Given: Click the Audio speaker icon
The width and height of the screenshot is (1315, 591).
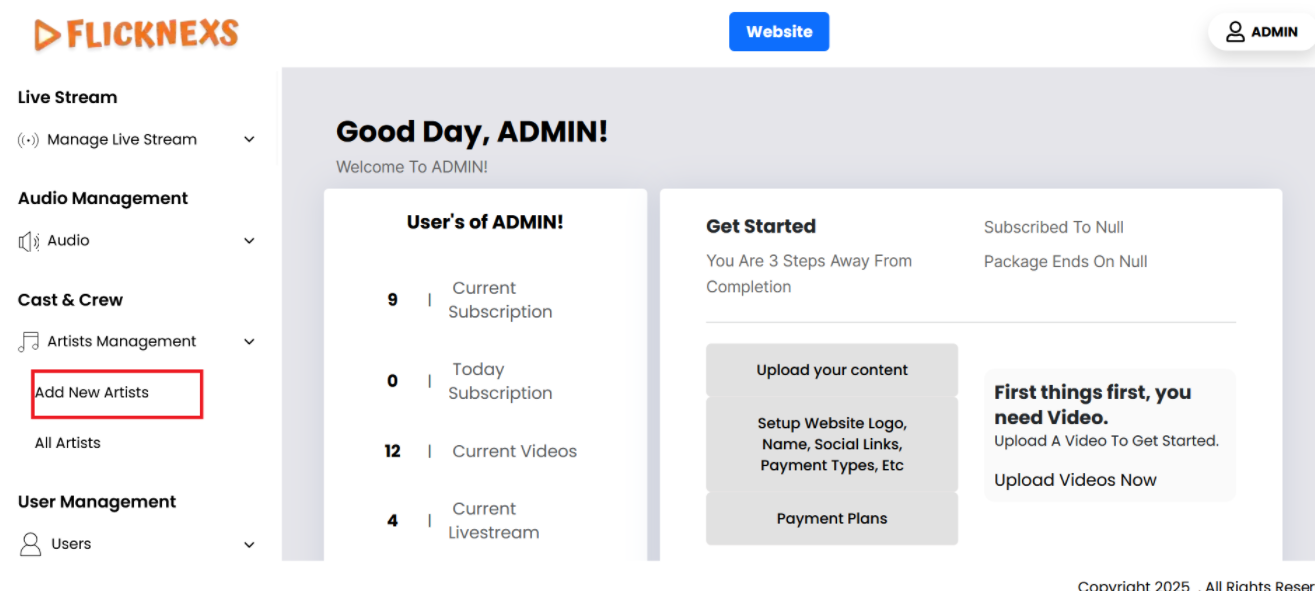Looking at the screenshot, I should click(28, 241).
